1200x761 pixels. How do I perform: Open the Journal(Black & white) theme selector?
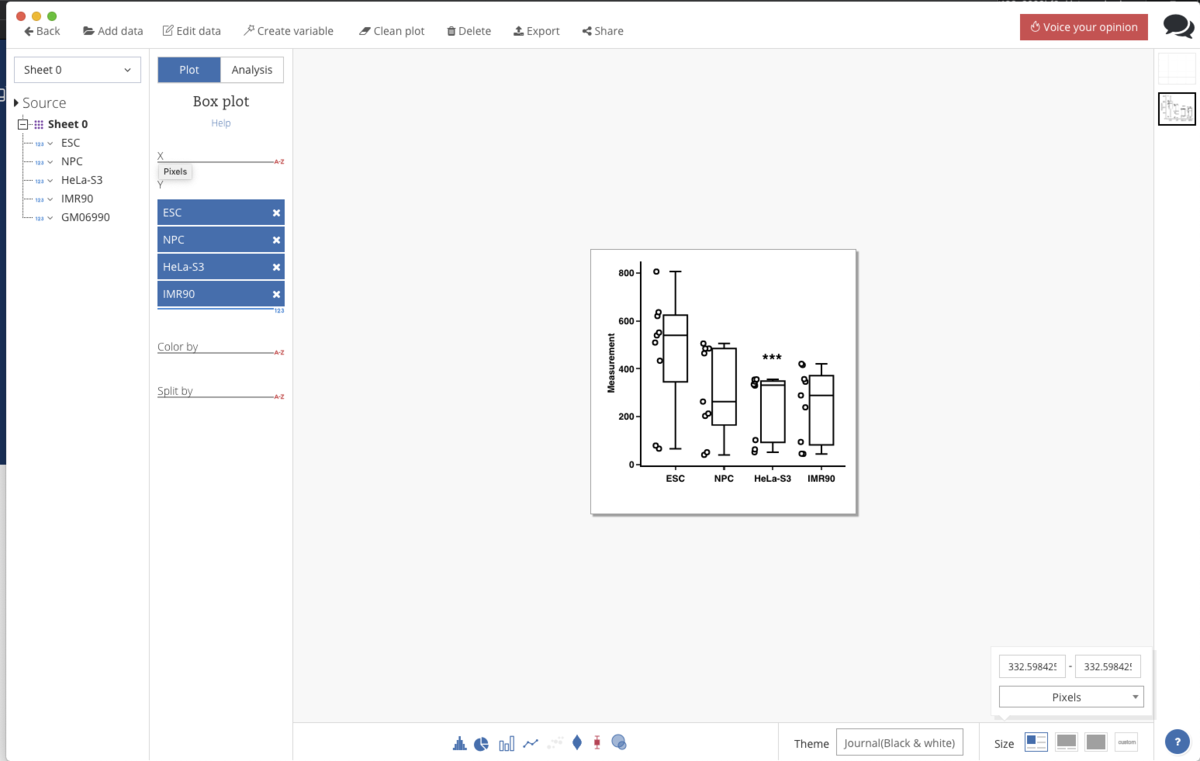tap(899, 743)
